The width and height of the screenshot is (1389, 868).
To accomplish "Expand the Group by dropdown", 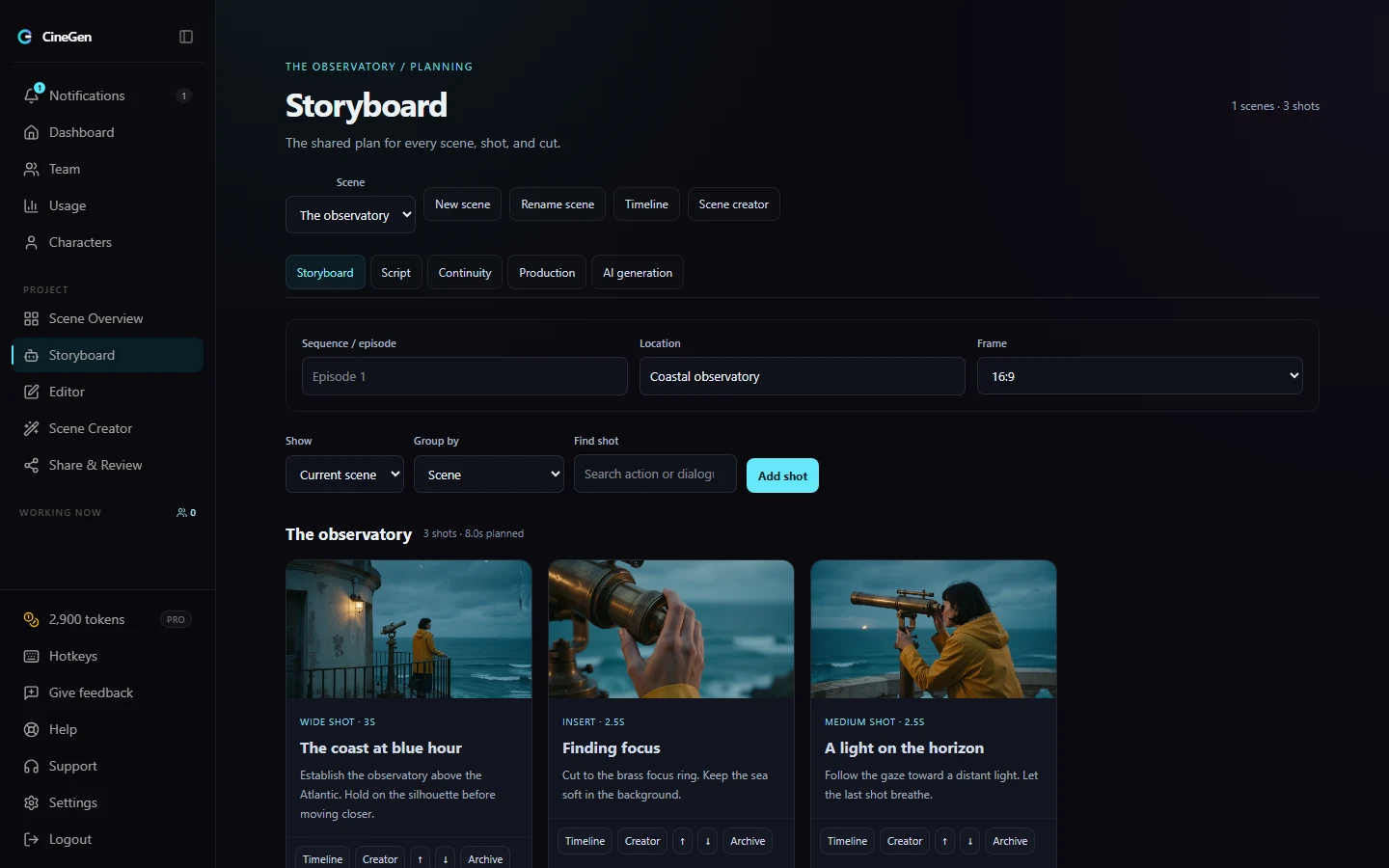I will 489,475.
